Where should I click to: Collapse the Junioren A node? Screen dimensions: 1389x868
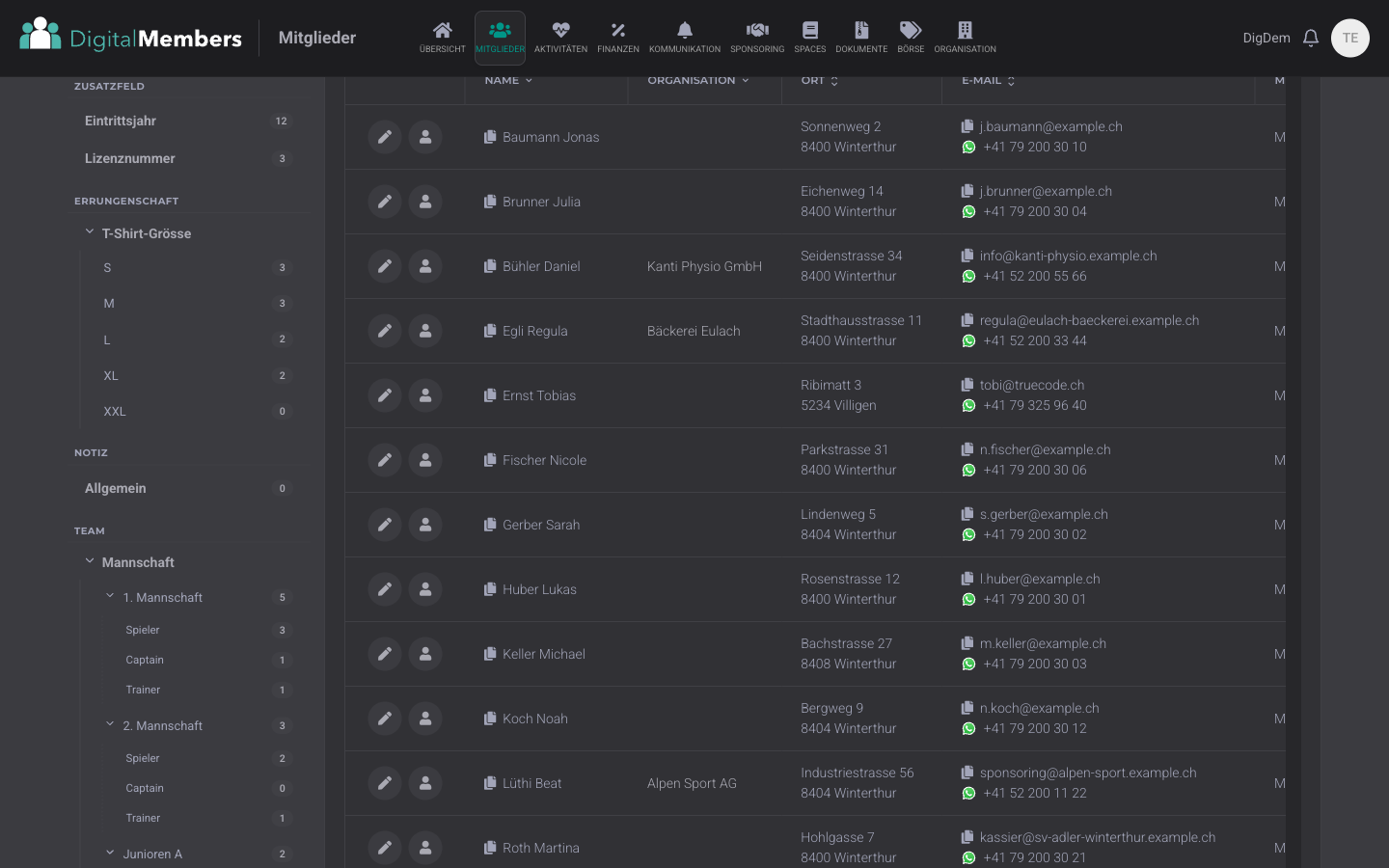[110, 853]
